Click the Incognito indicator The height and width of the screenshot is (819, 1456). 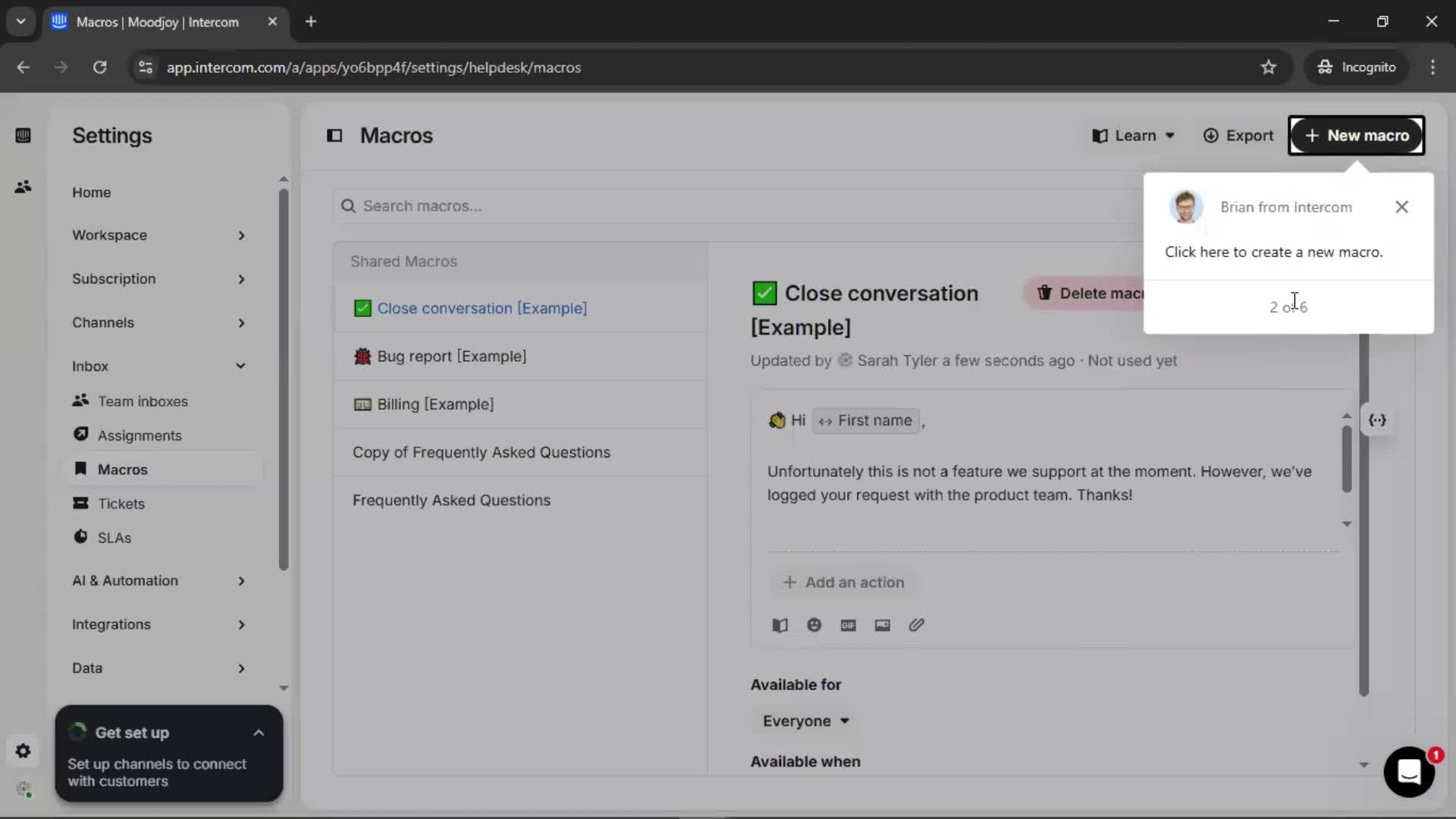click(1356, 67)
